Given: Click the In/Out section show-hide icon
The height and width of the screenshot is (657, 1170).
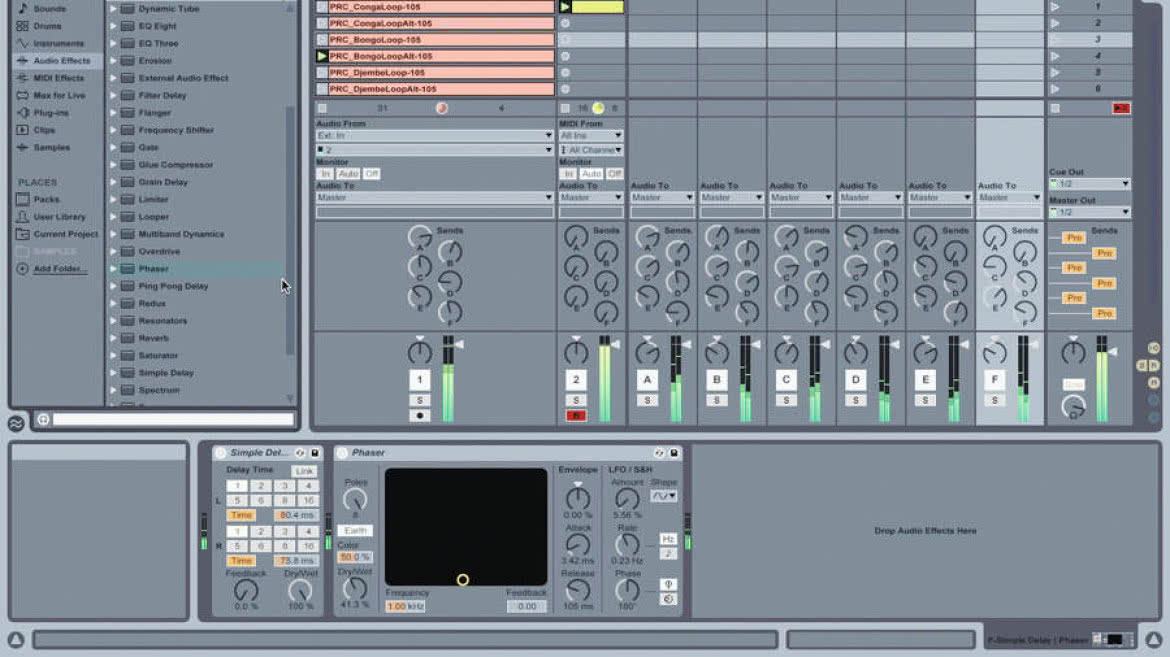Looking at the screenshot, I should click(x=1154, y=349).
